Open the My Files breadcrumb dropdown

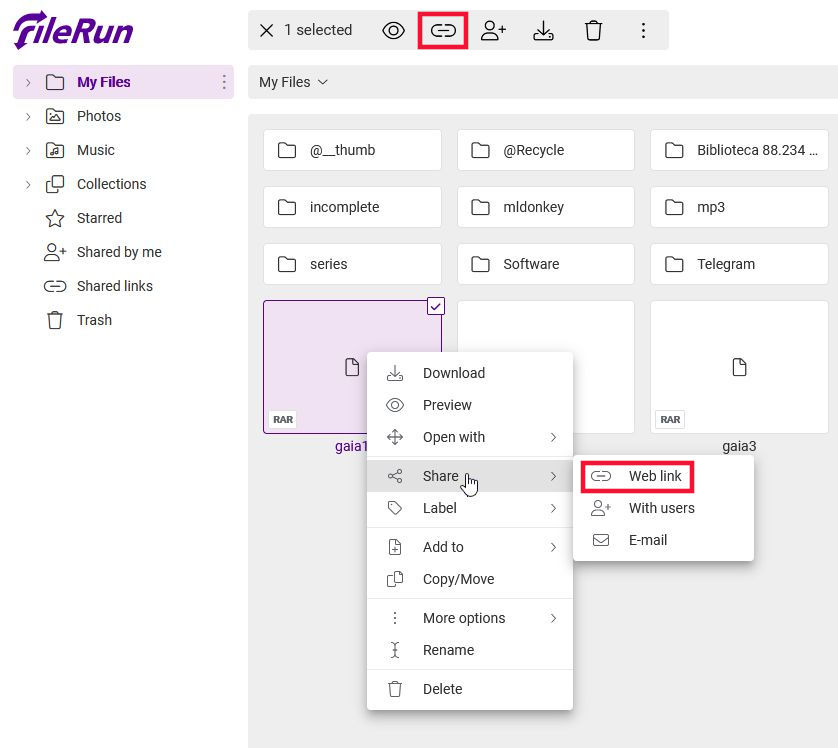coord(293,82)
